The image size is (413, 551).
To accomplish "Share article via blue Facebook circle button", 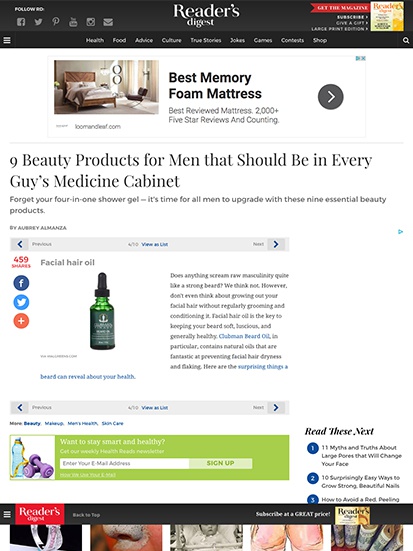I will [x=21, y=283].
